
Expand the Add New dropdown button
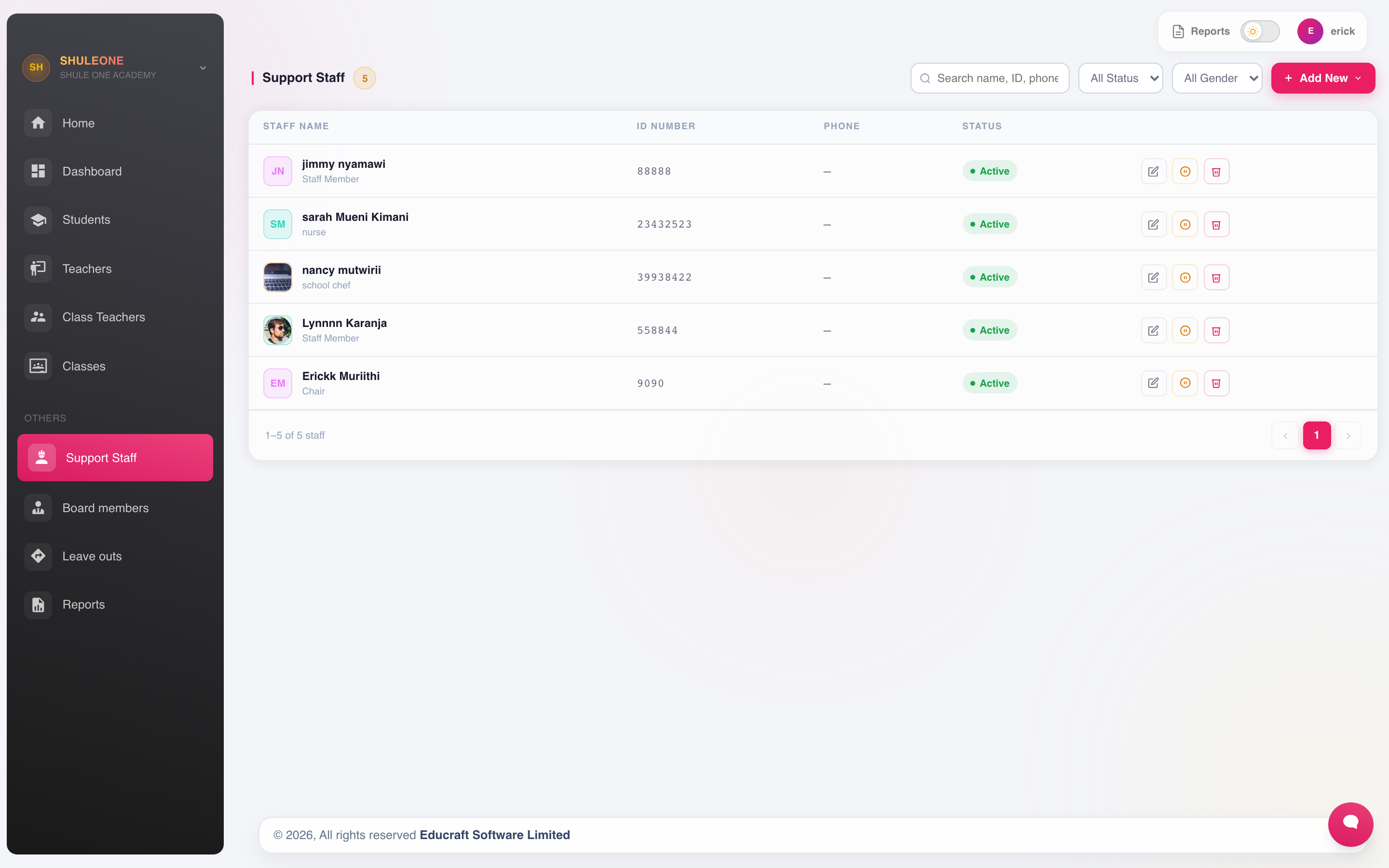click(1323, 78)
